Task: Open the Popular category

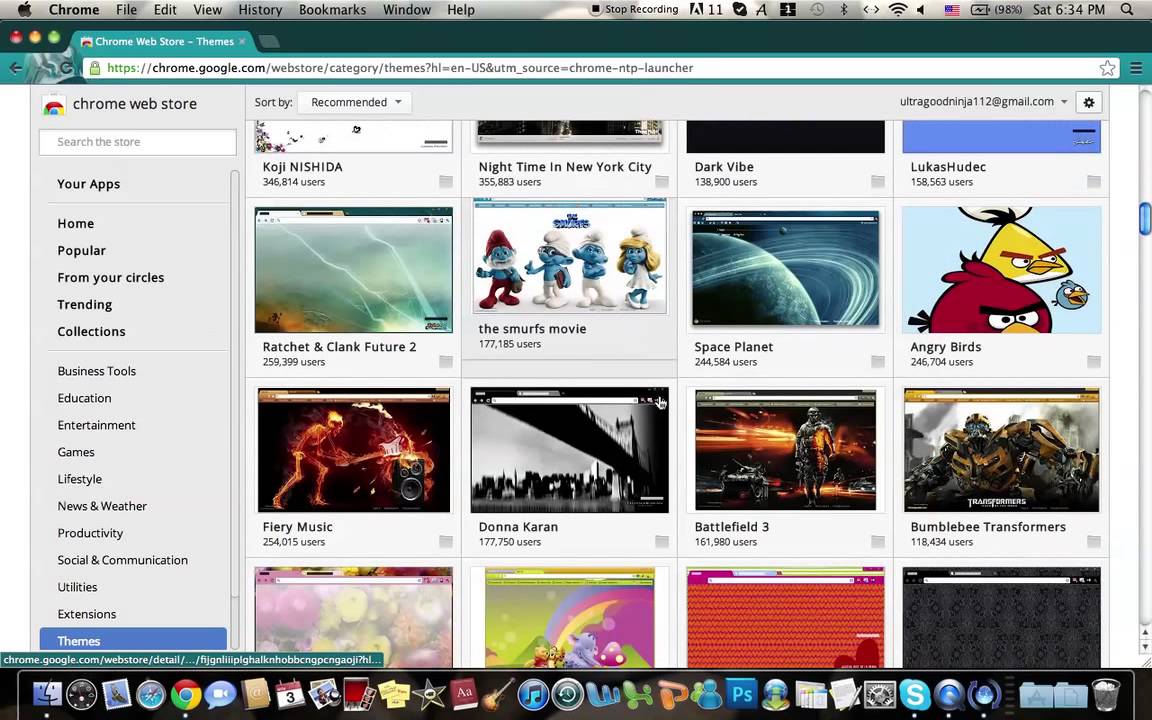Action: point(82,251)
